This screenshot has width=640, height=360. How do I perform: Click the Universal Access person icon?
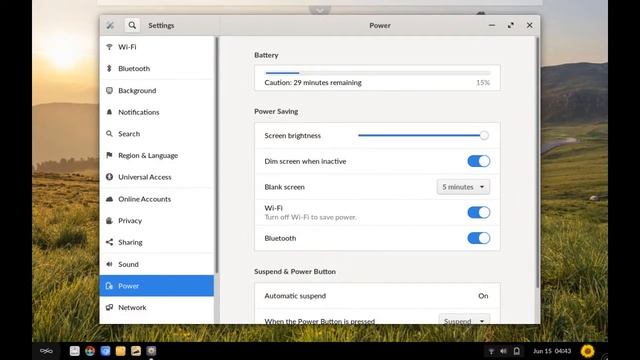point(109,177)
